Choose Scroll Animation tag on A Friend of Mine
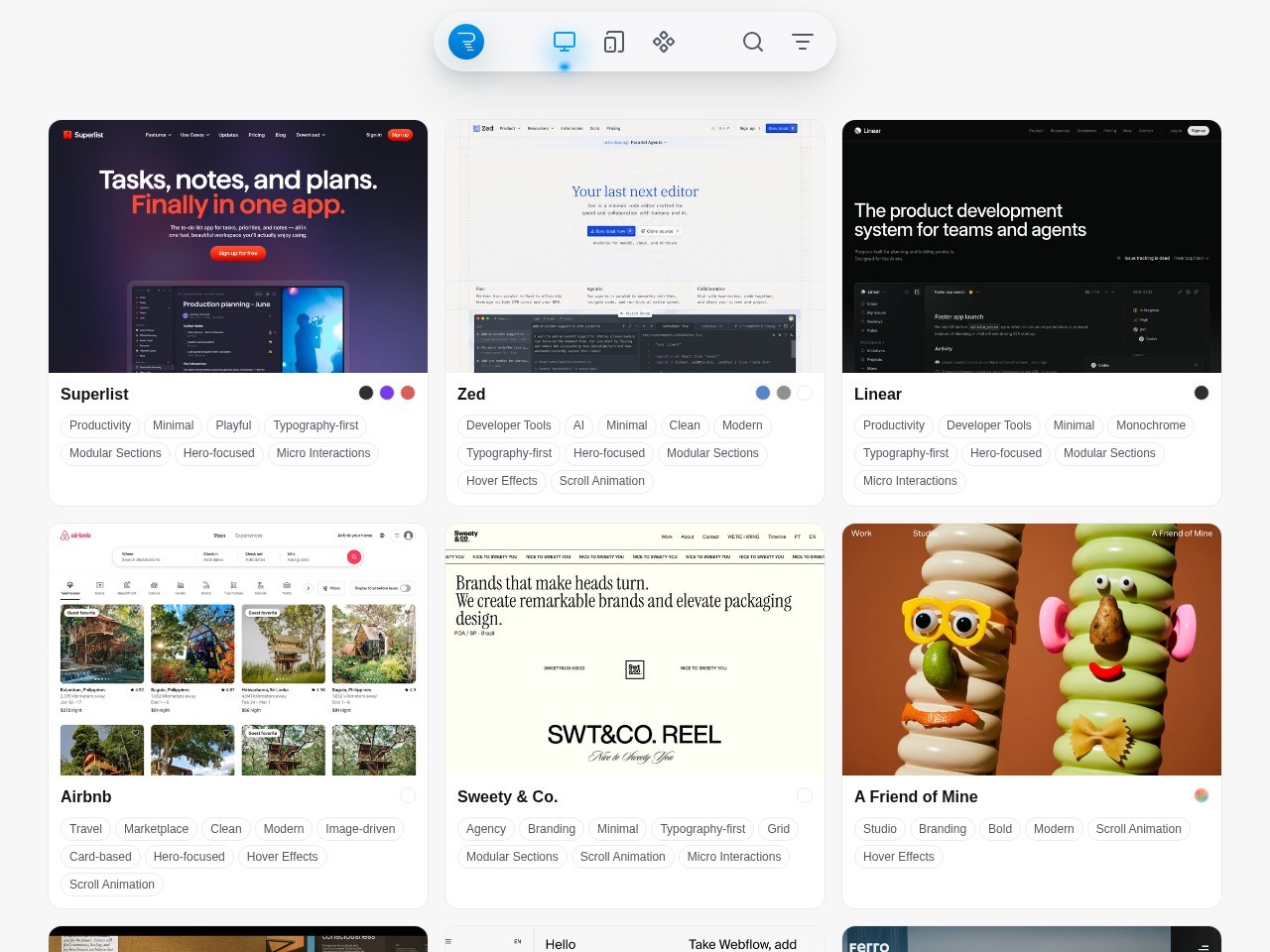This screenshot has height=952, width=1270. [x=1139, y=829]
